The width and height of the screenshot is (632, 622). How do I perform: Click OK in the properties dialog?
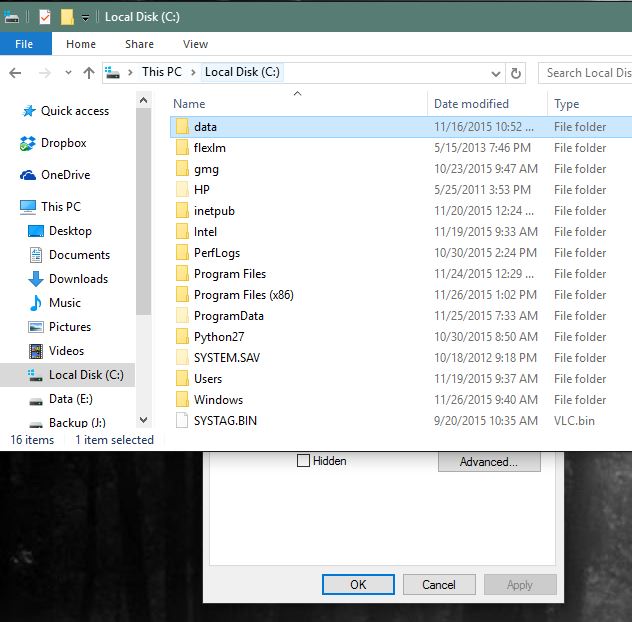[358, 585]
